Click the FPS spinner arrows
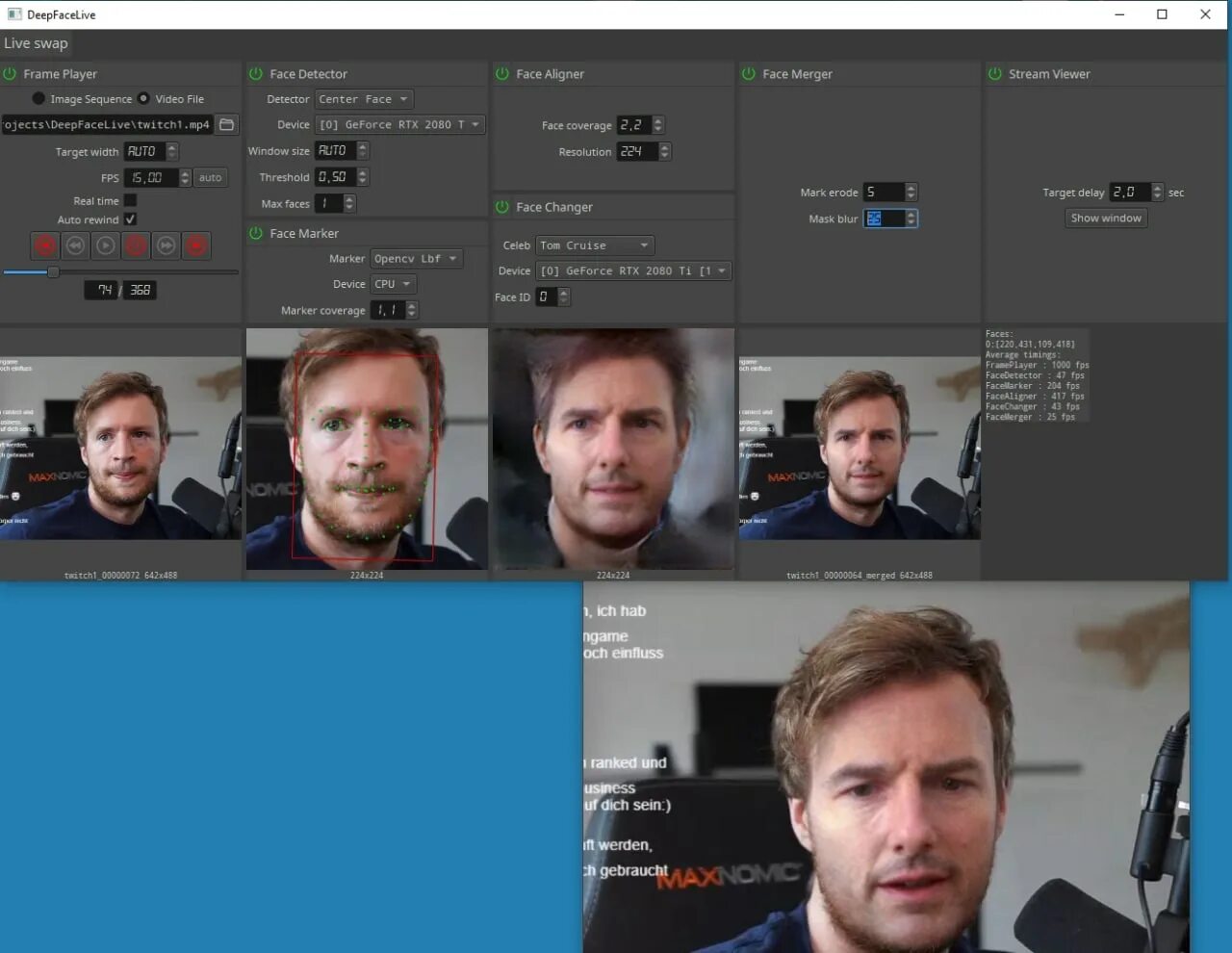This screenshot has height=953, width=1232. pos(185,178)
